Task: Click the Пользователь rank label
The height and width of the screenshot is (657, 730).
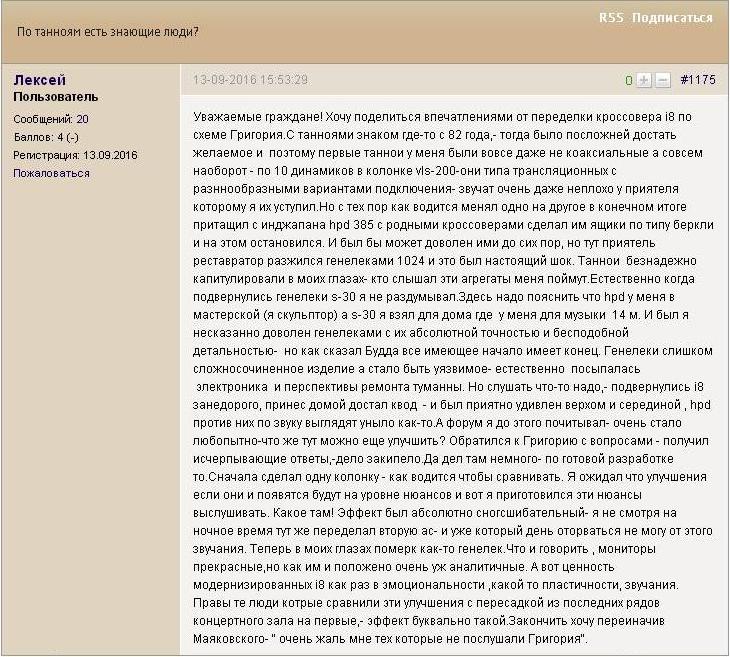Action: [x=55, y=97]
